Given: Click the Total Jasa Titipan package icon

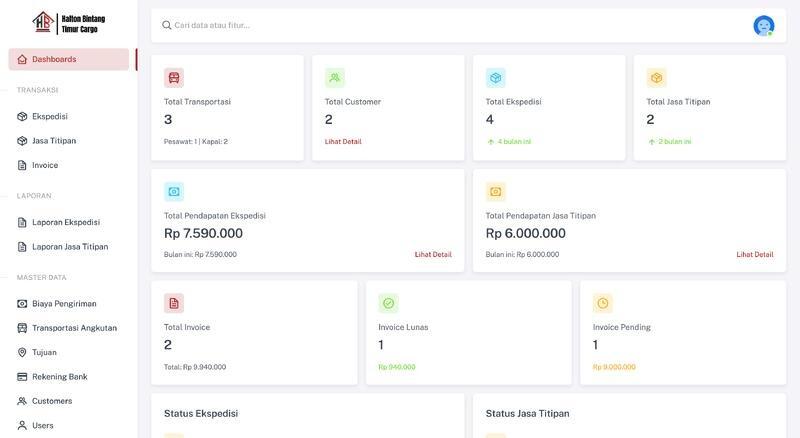Looking at the screenshot, I should click(x=656, y=78).
